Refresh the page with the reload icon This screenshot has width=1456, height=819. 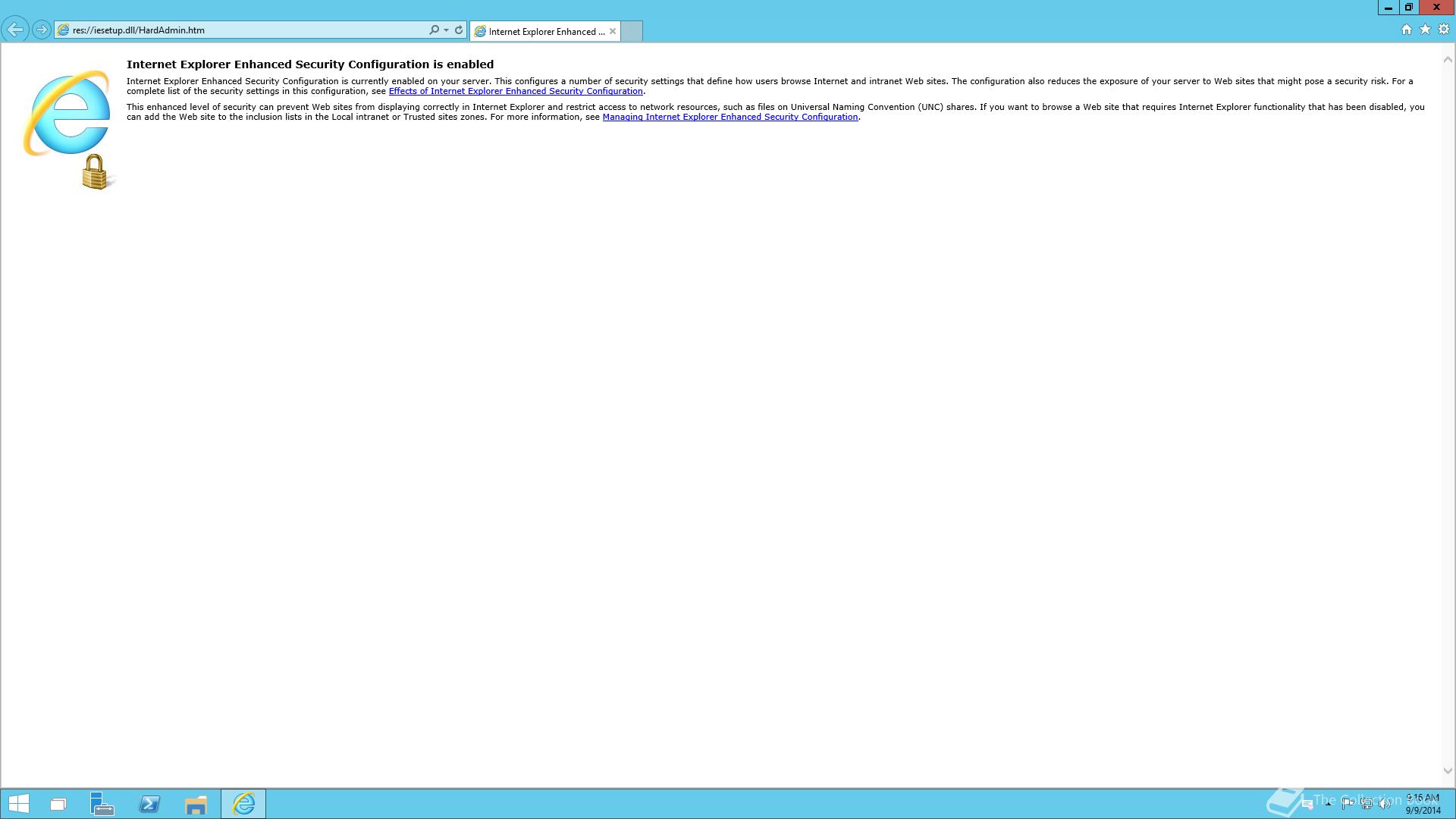(x=459, y=30)
